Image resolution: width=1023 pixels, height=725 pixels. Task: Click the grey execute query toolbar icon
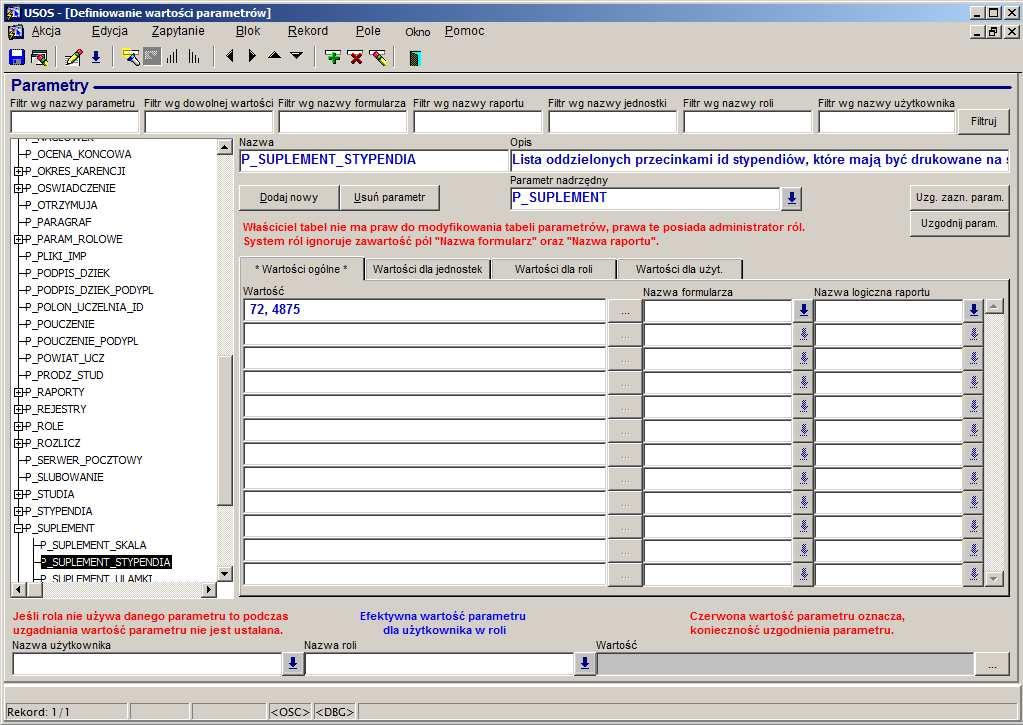[x=151, y=57]
